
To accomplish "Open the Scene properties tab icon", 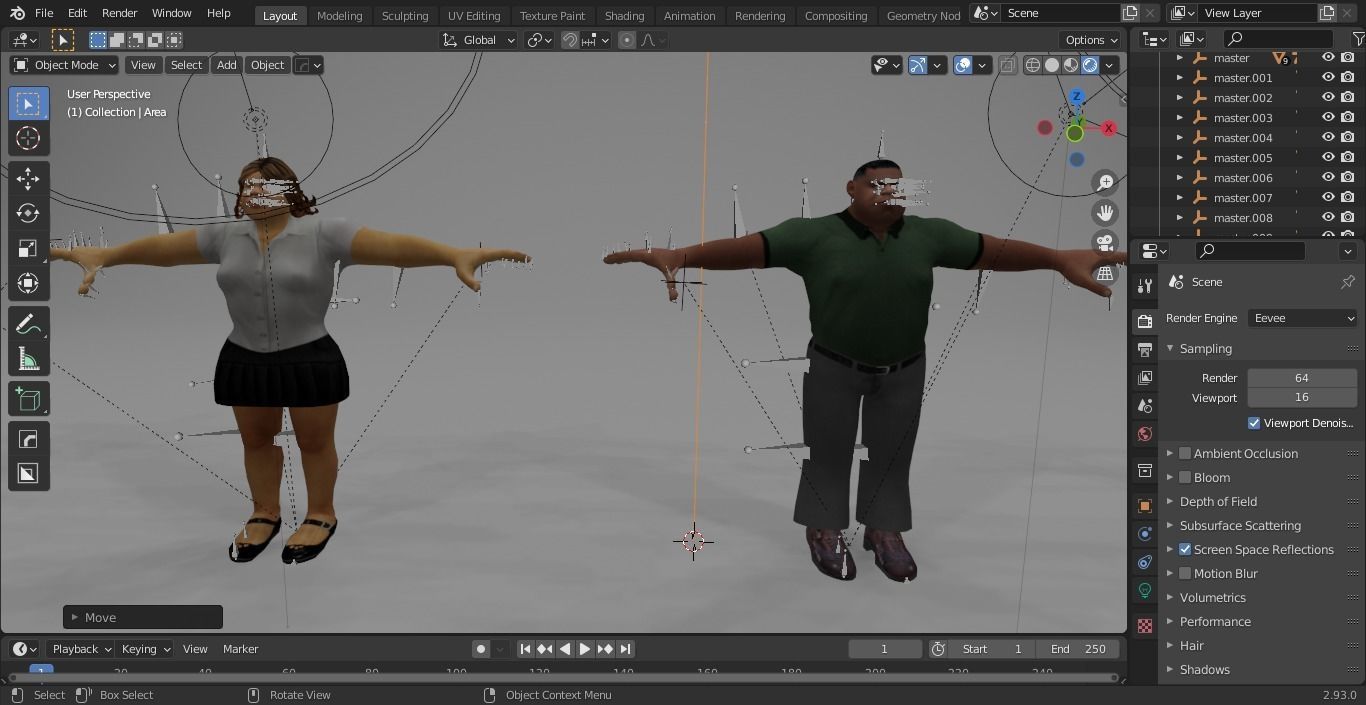I will click(1145, 405).
